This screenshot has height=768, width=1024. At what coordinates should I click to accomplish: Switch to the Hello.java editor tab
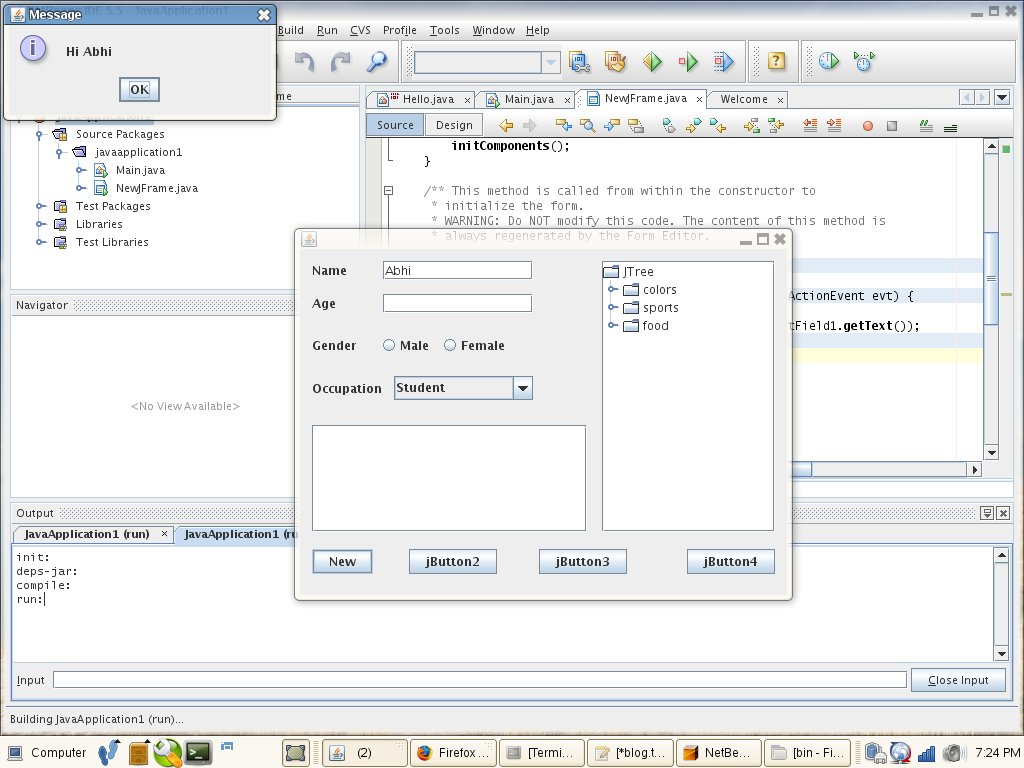(423, 99)
